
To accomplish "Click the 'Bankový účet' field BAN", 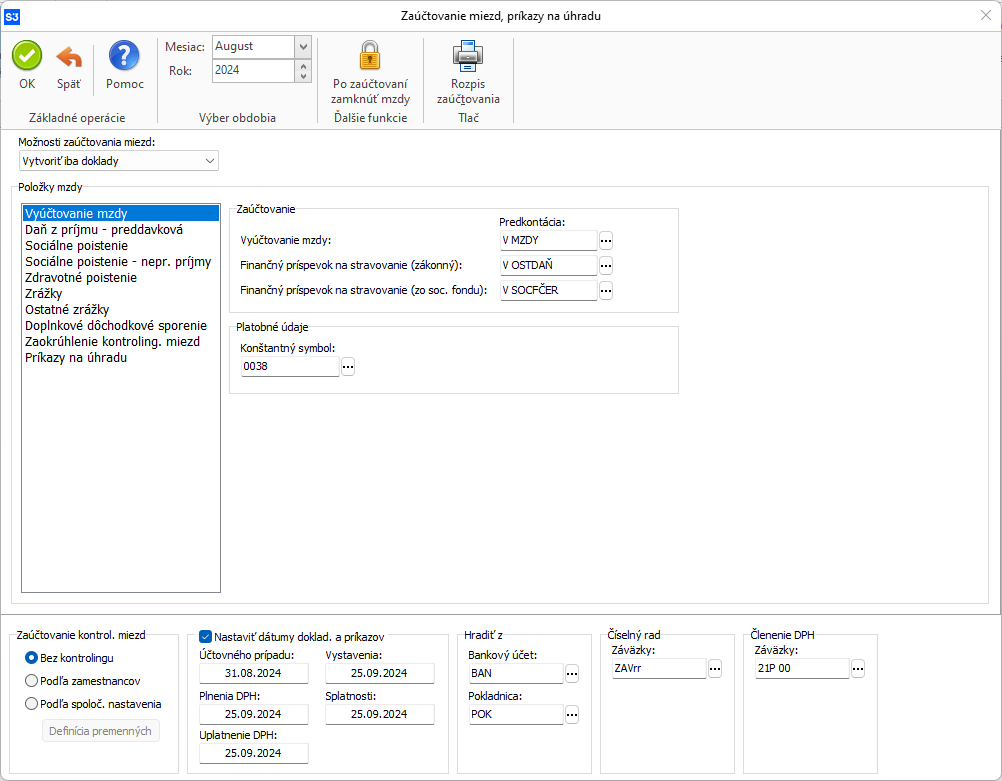I will pos(516,673).
